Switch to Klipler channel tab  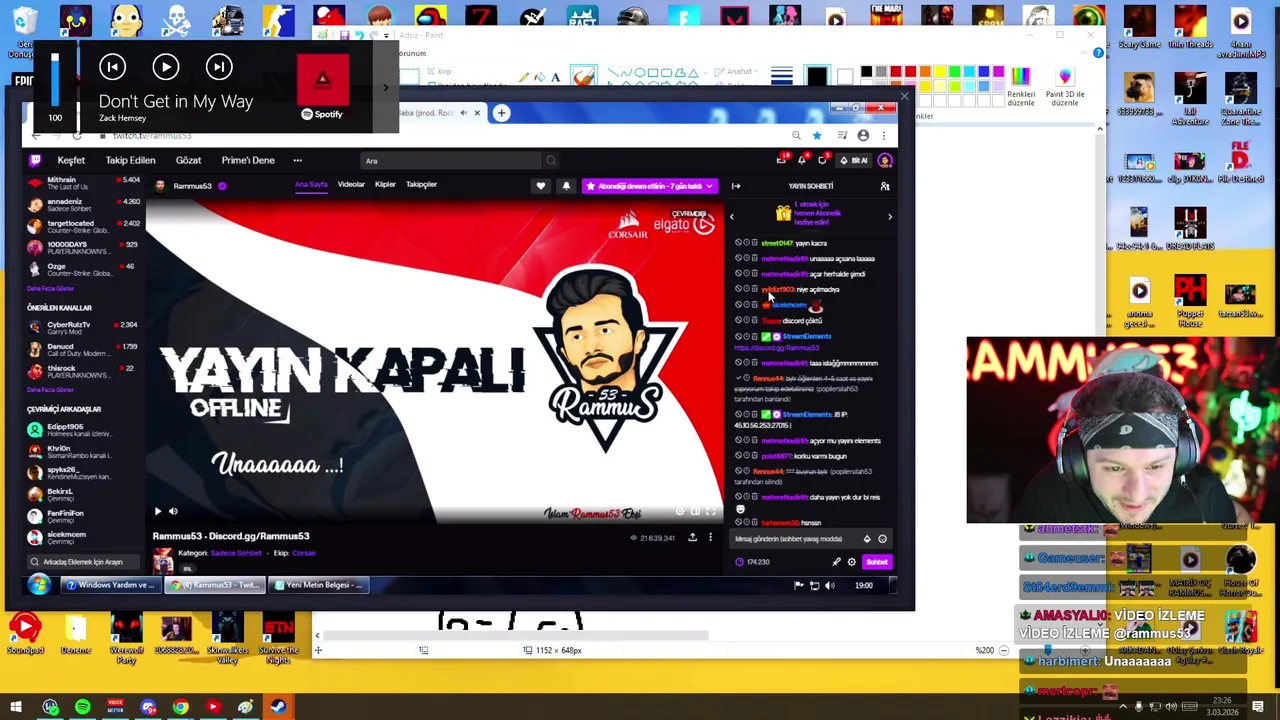[385, 185]
